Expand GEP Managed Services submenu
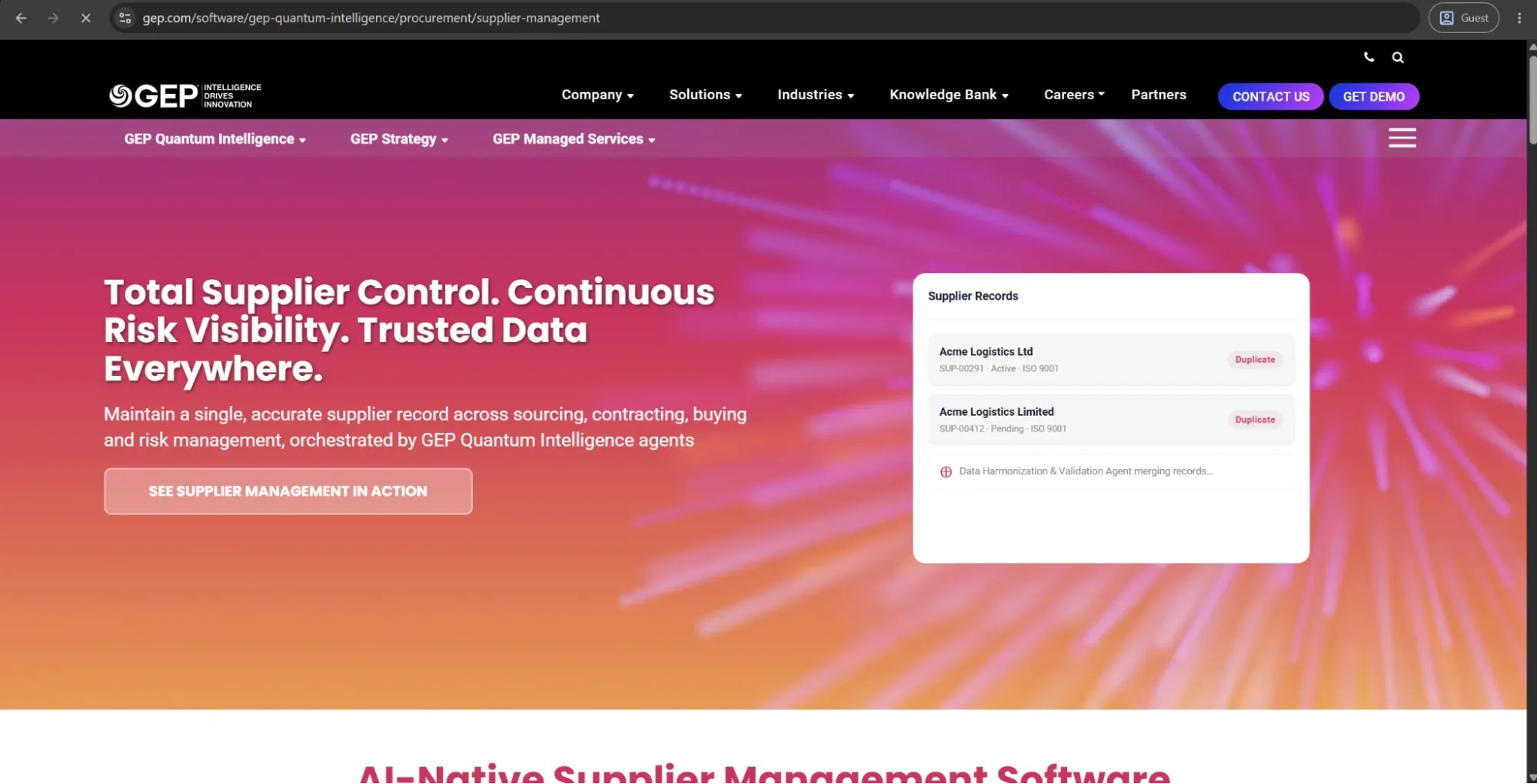1537x784 pixels. [x=574, y=139]
